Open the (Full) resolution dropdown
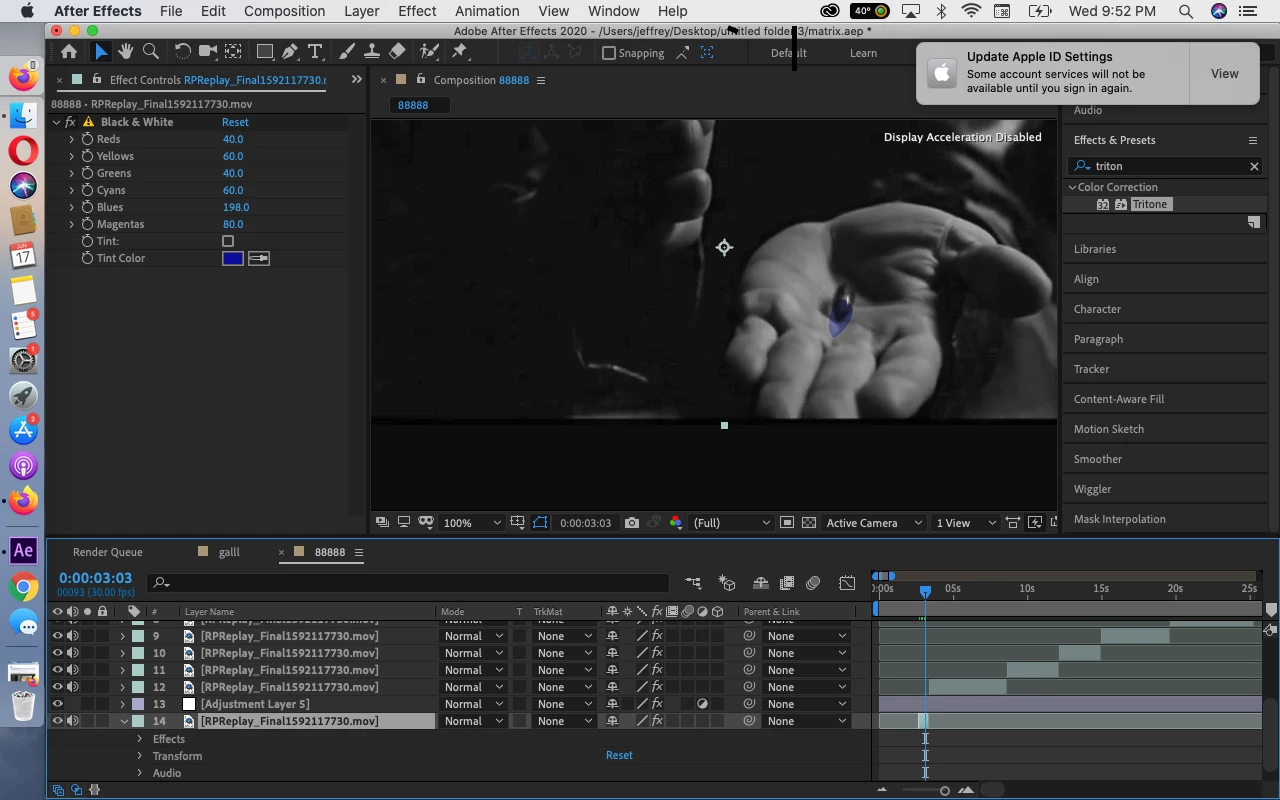 point(732,523)
